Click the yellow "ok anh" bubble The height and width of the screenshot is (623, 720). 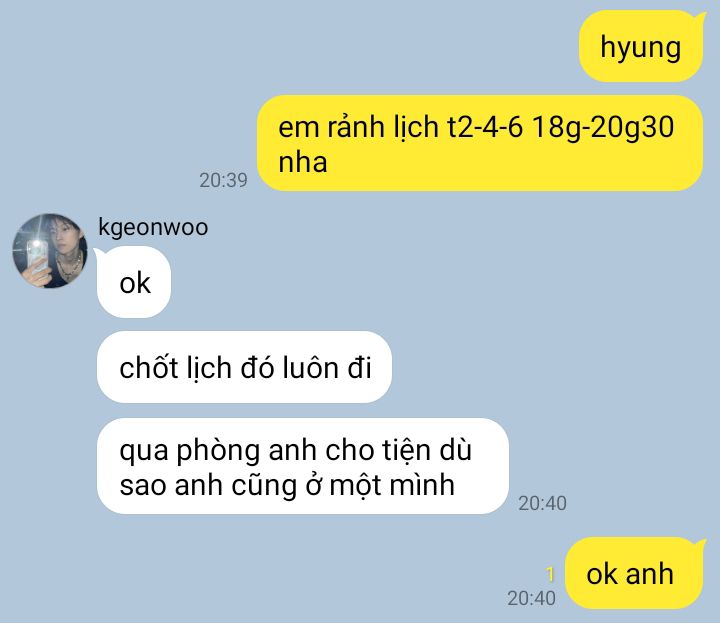click(x=634, y=573)
